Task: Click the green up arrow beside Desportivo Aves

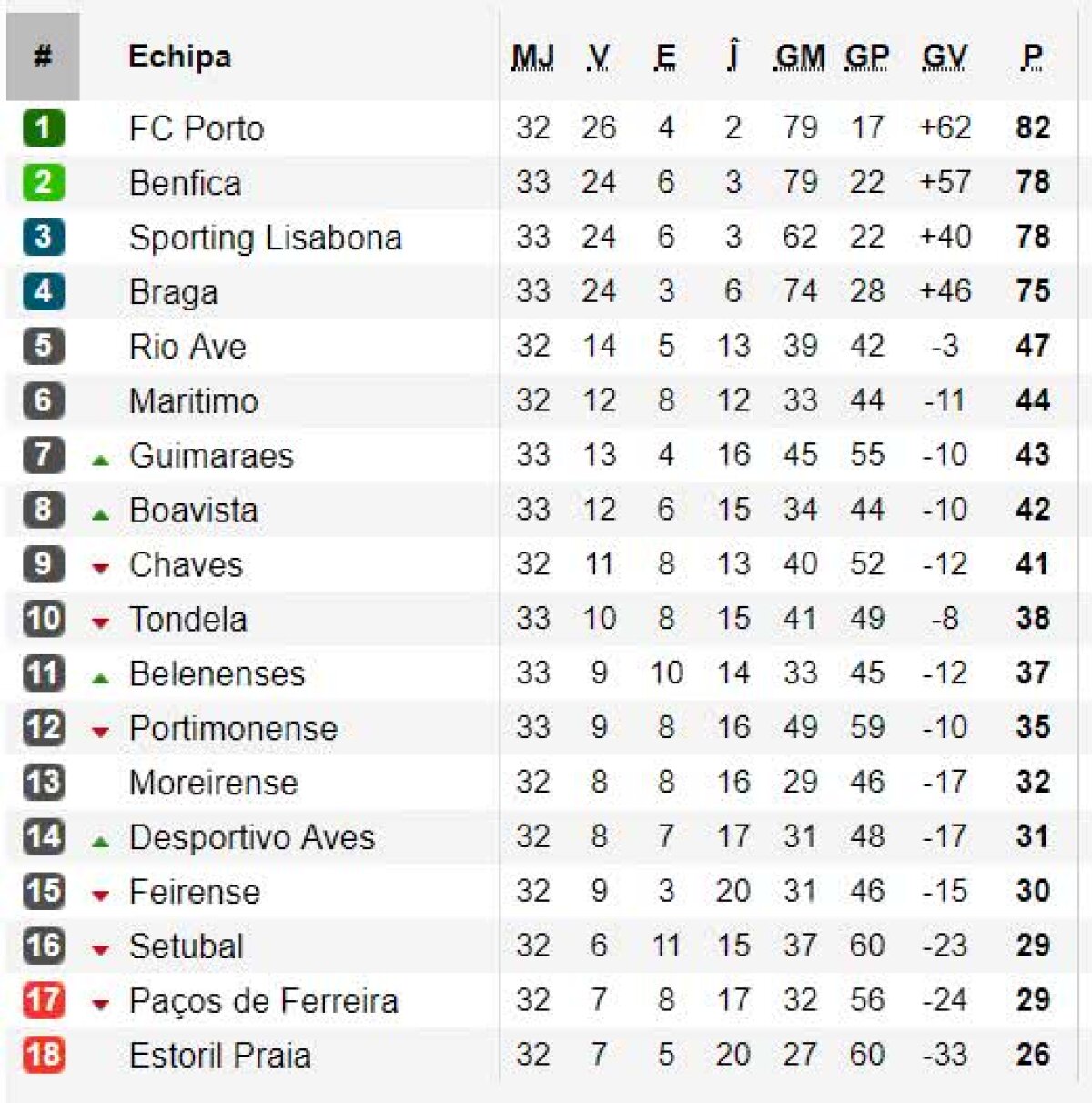Action: 101,842
